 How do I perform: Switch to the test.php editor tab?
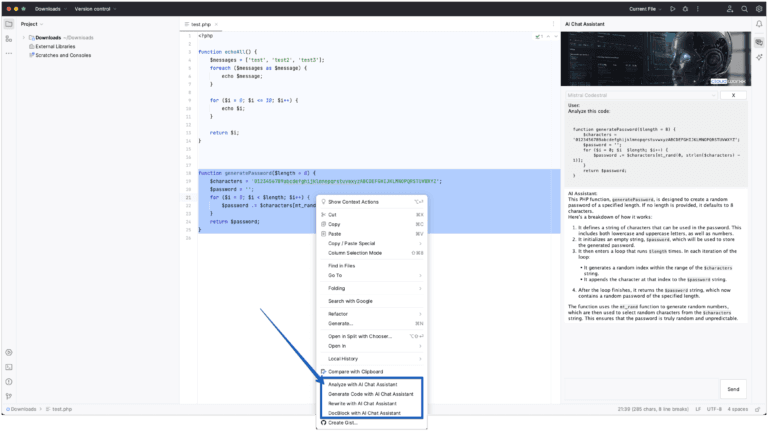(201, 24)
